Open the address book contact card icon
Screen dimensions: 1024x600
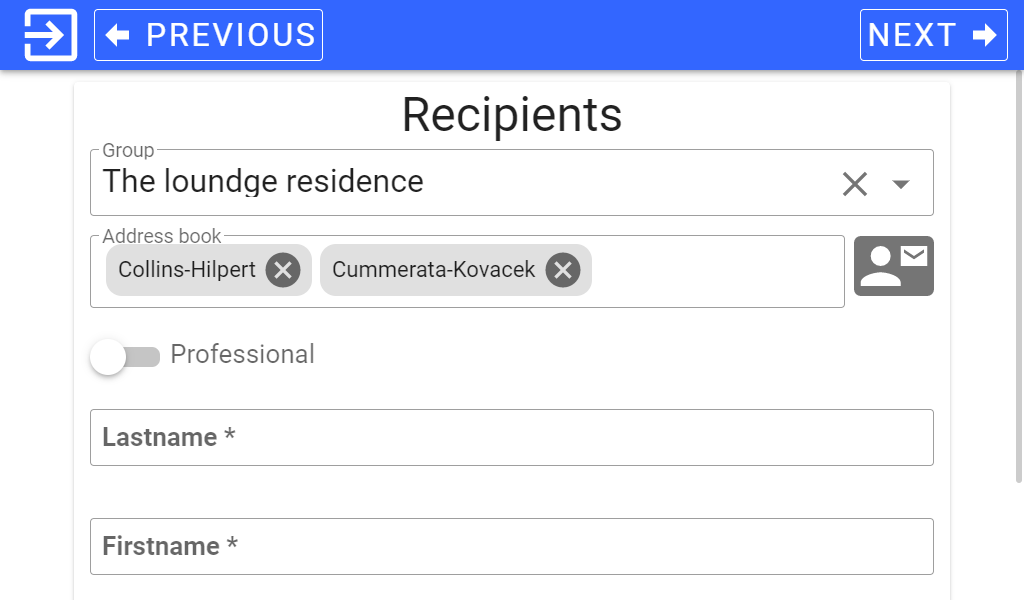click(893, 266)
